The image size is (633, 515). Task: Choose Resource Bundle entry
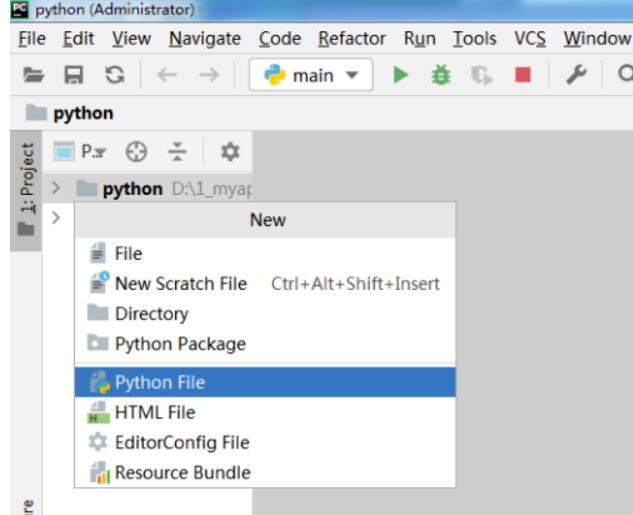[265, 473]
